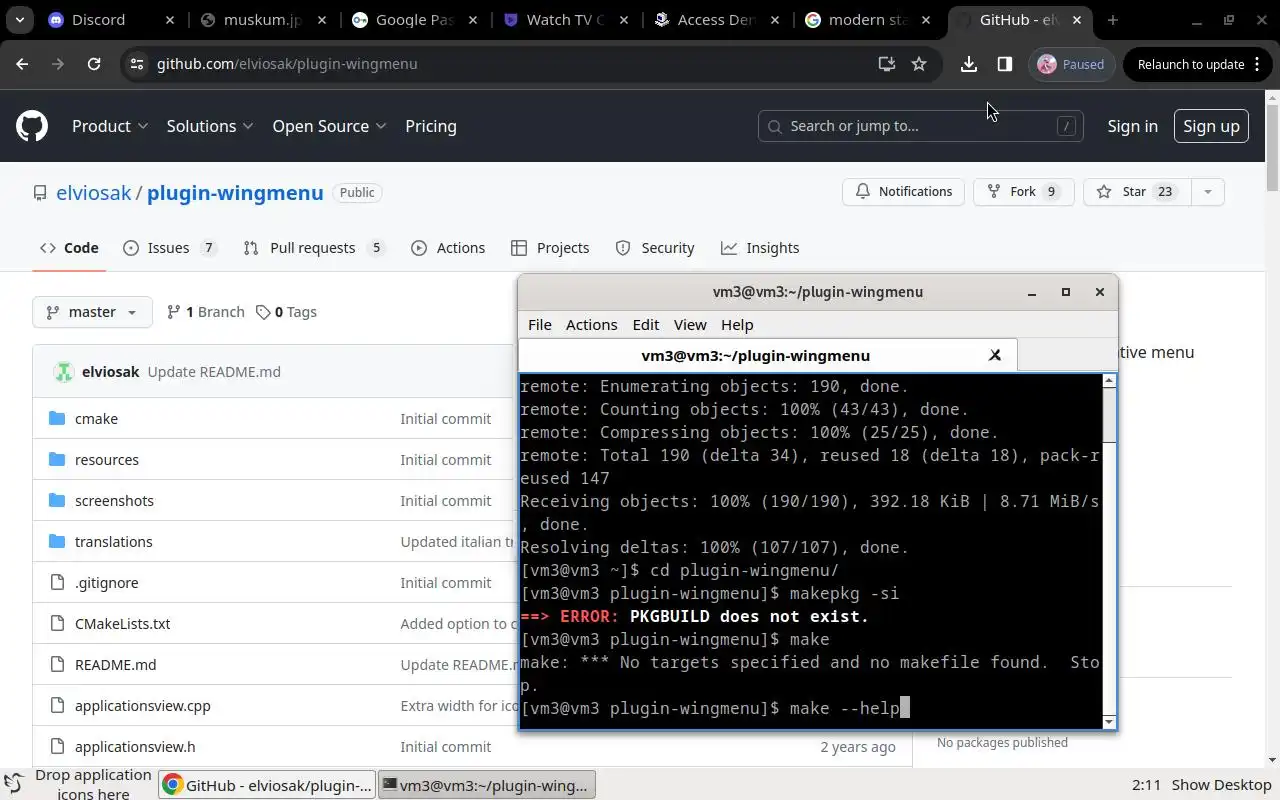This screenshot has height=800, width=1280.
Task: Reload the page with refresh icon
Action: [x=94, y=64]
